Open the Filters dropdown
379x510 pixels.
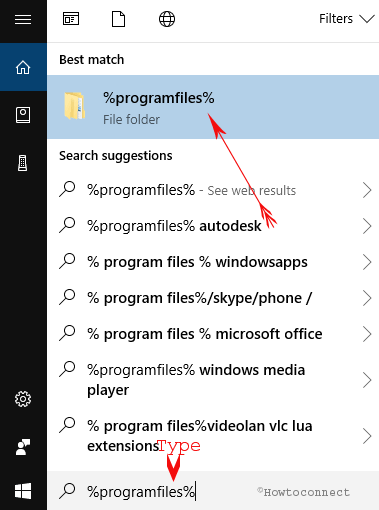[347, 19]
